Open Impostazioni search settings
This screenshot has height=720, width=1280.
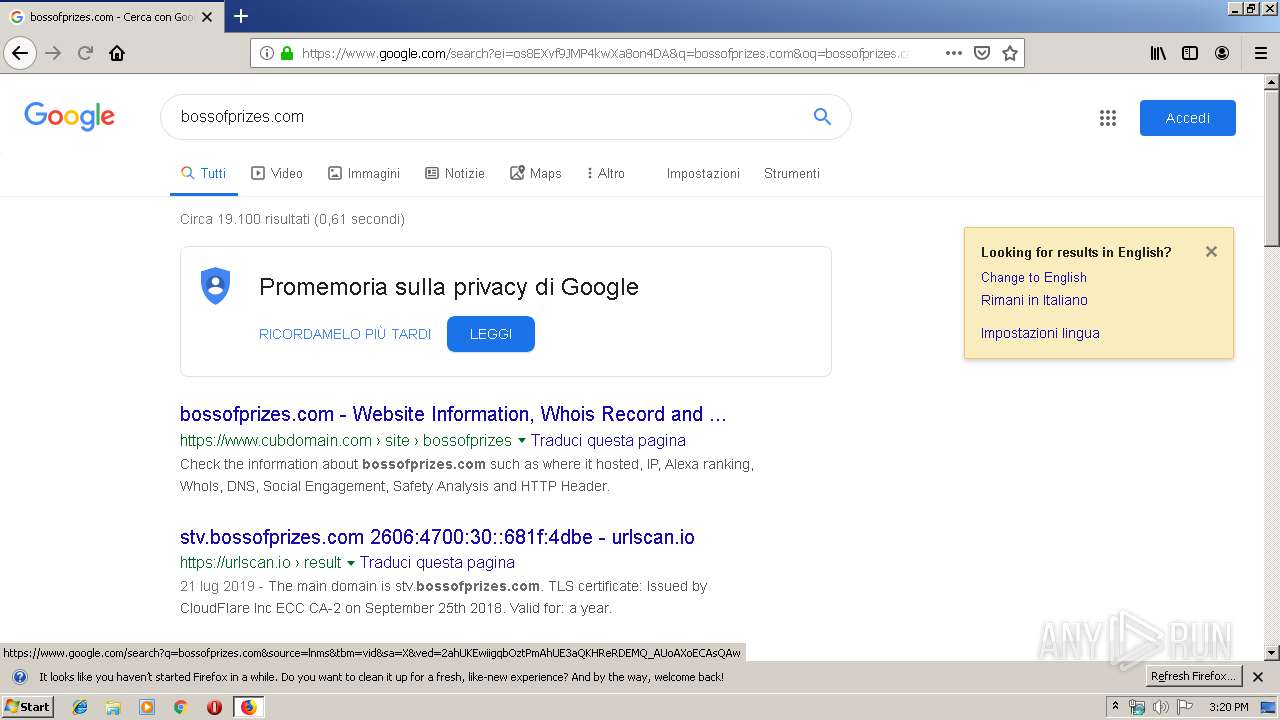coord(703,173)
